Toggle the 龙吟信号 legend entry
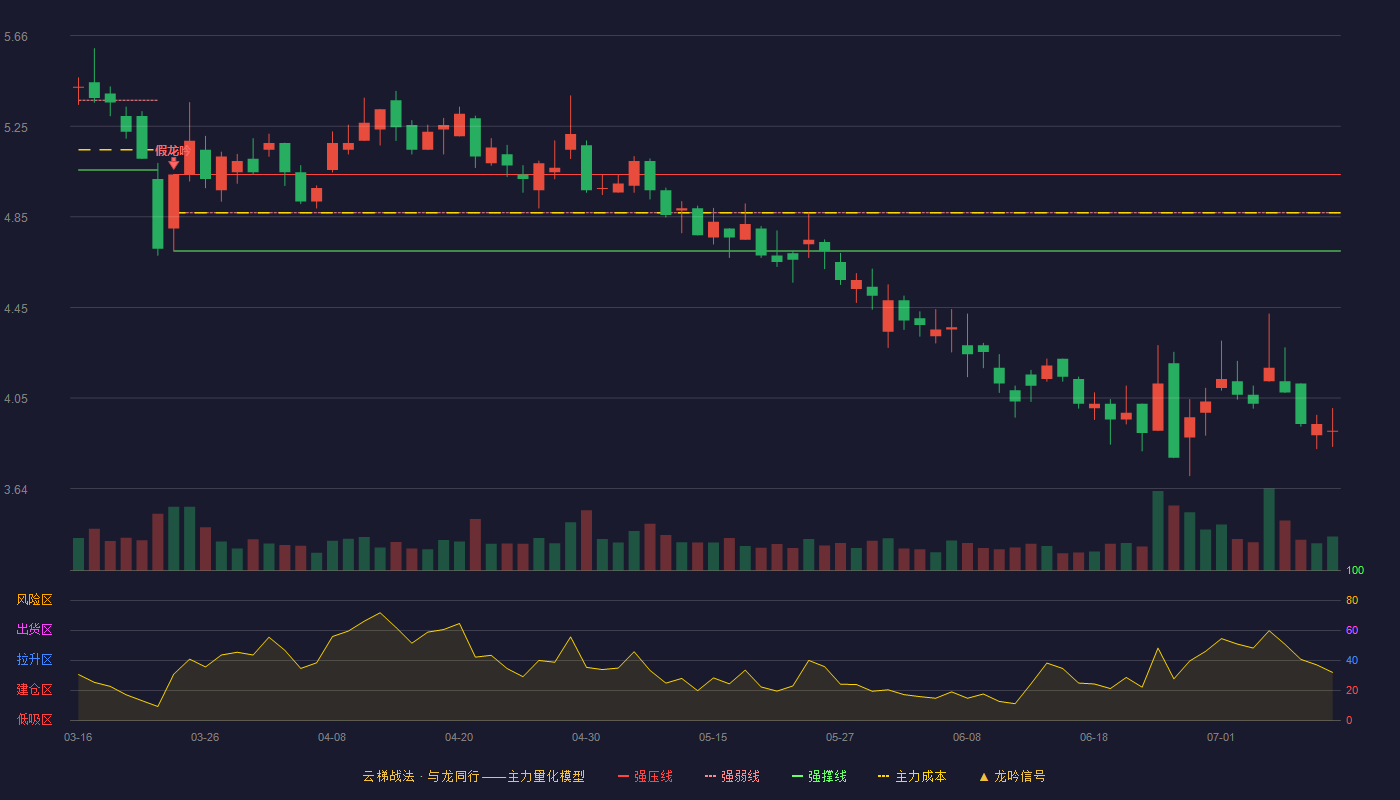The image size is (1400, 800). click(1011, 776)
